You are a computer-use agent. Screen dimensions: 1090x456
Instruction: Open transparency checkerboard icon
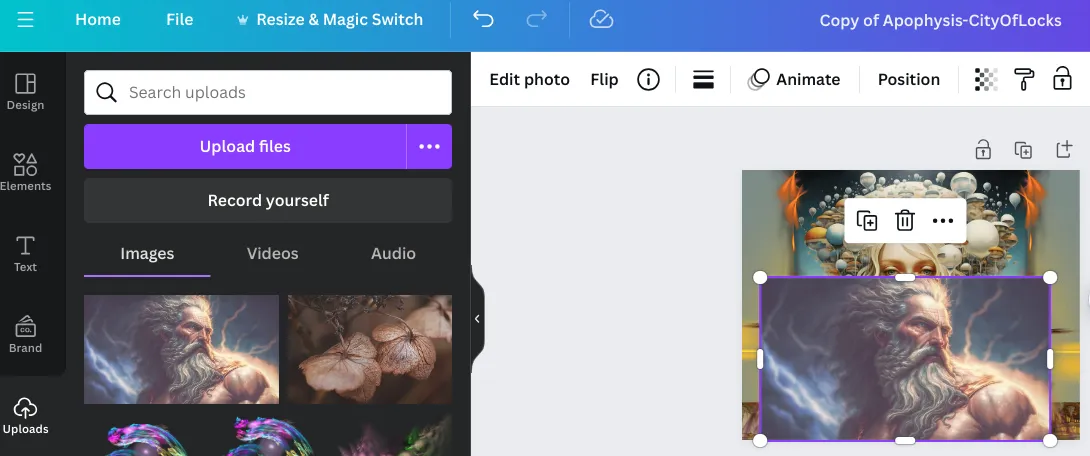(x=986, y=79)
